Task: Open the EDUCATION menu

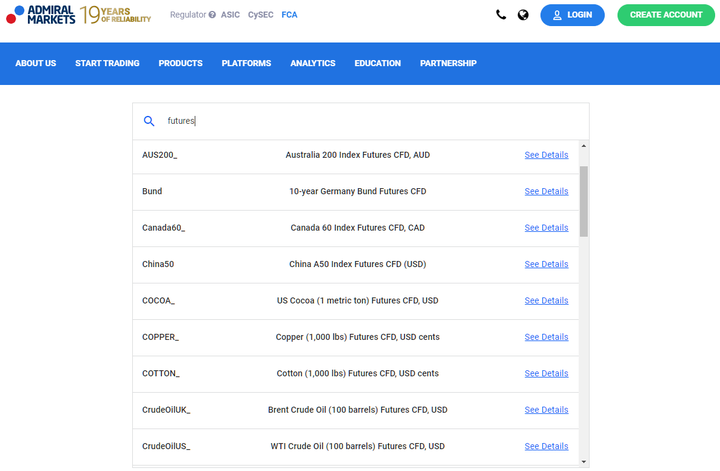Action: point(377,63)
